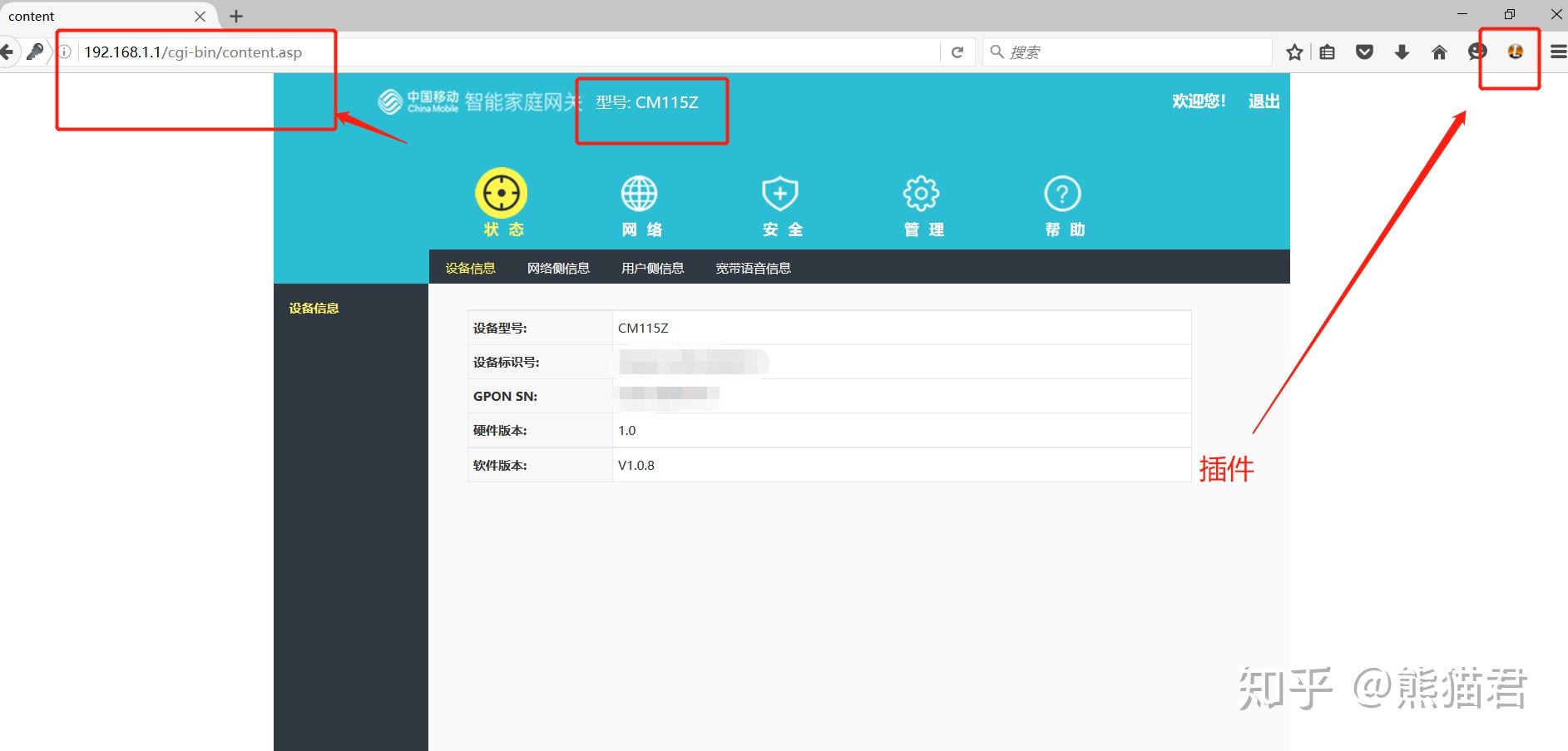Open the 管理 management gear icon

coord(922,194)
